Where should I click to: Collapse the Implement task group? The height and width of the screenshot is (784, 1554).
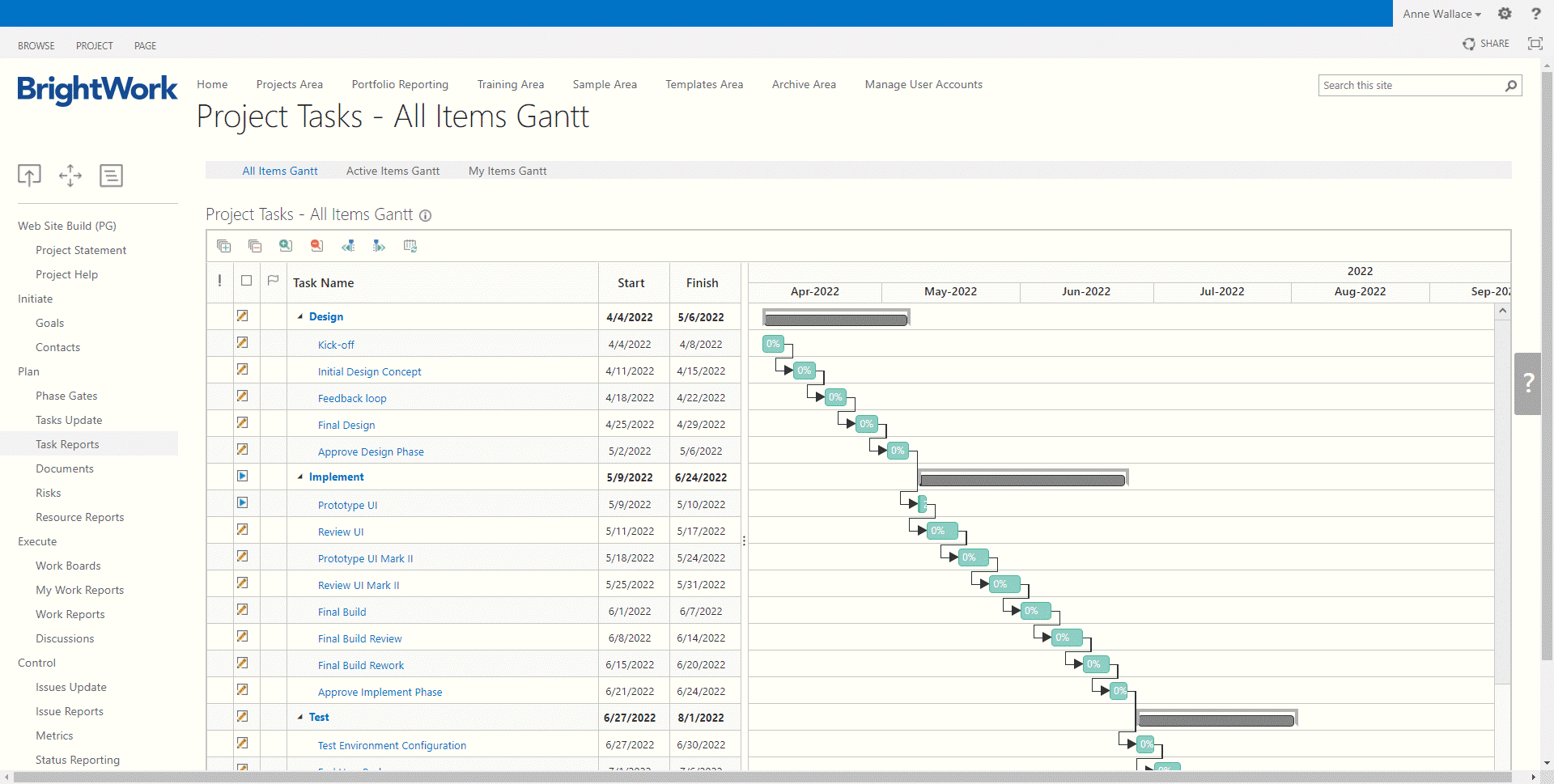pos(300,477)
